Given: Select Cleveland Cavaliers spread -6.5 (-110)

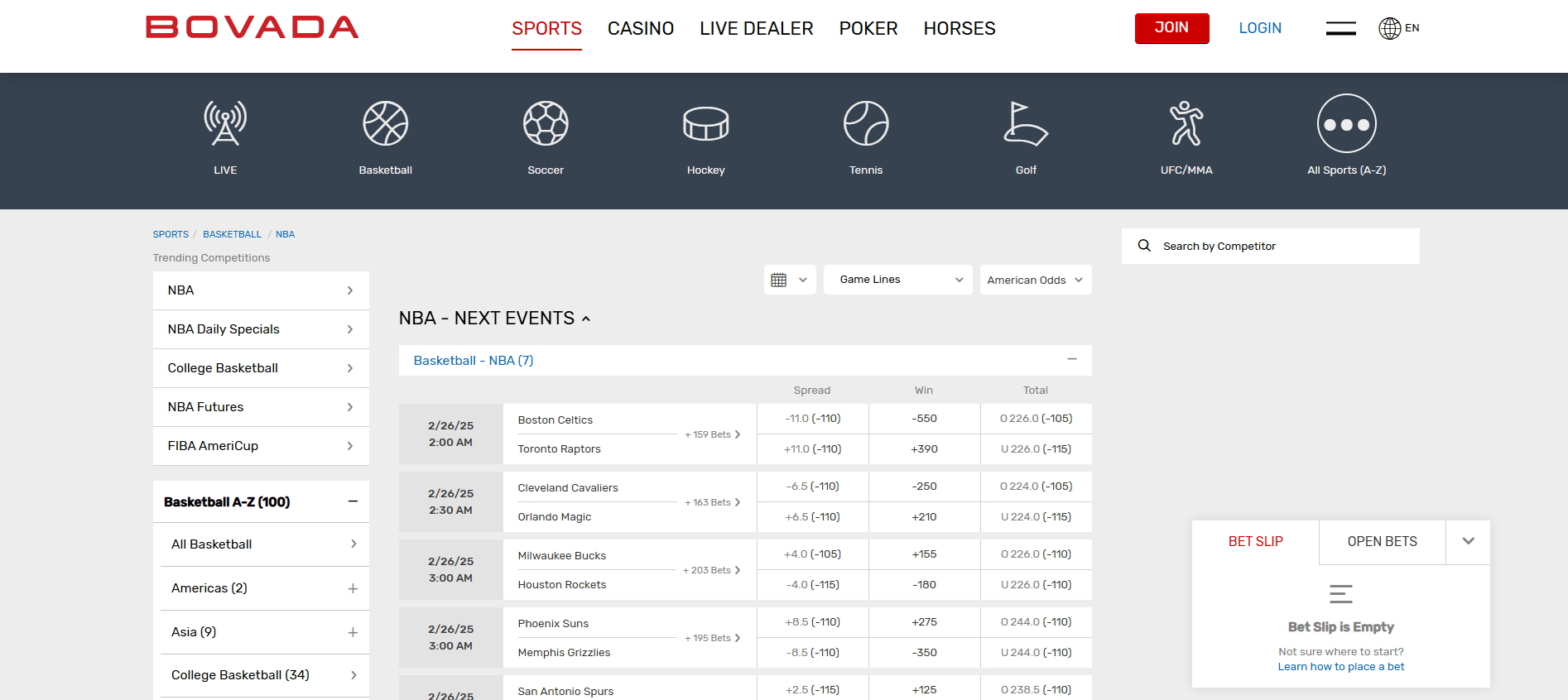Looking at the screenshot, I should [x=813, y=487].
